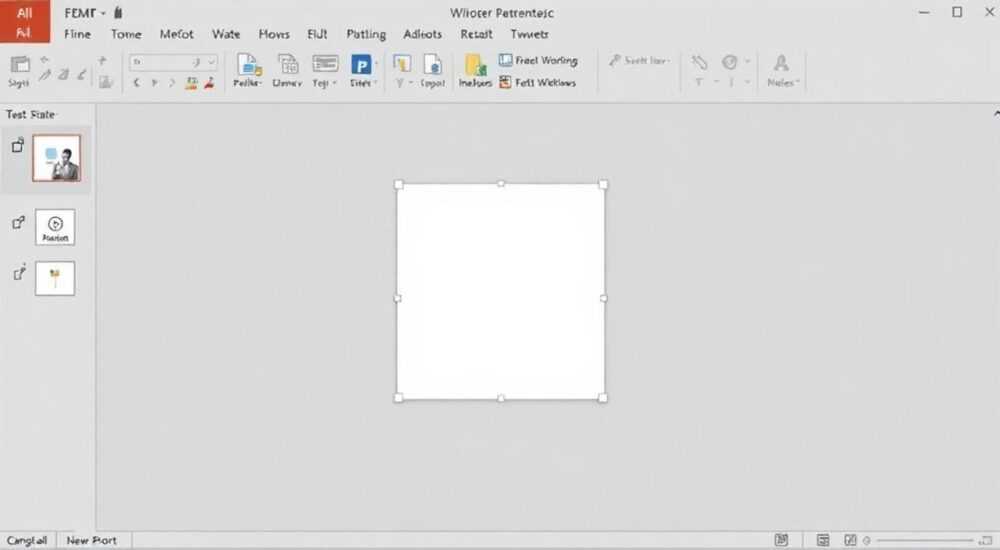Open the ElJt ribbon tab
The image size is (1000, 550).
[317, 34]
